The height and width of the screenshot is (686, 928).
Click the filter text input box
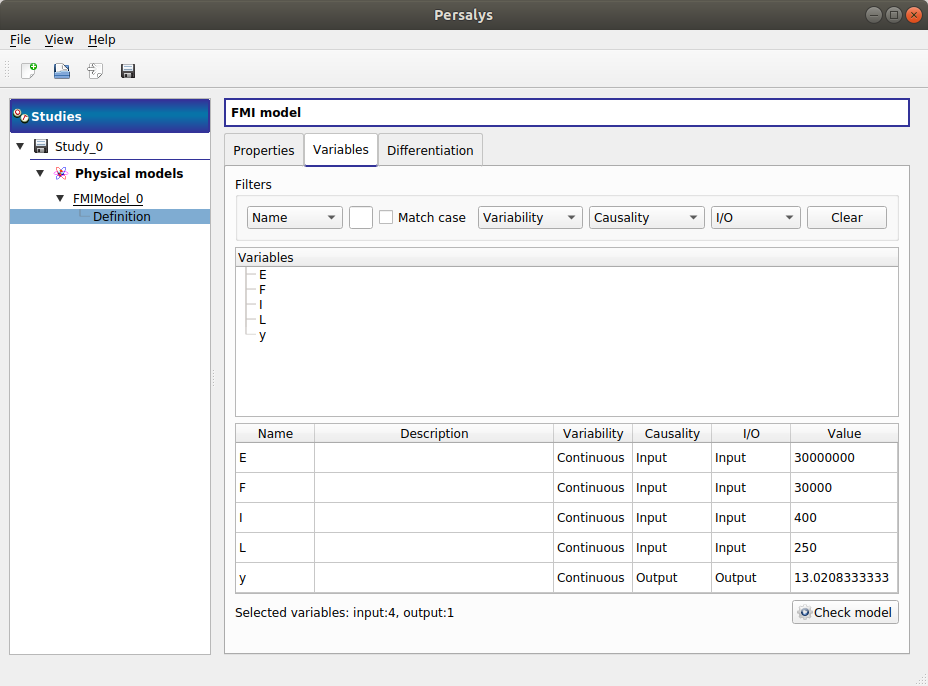[x=361, y=217]
